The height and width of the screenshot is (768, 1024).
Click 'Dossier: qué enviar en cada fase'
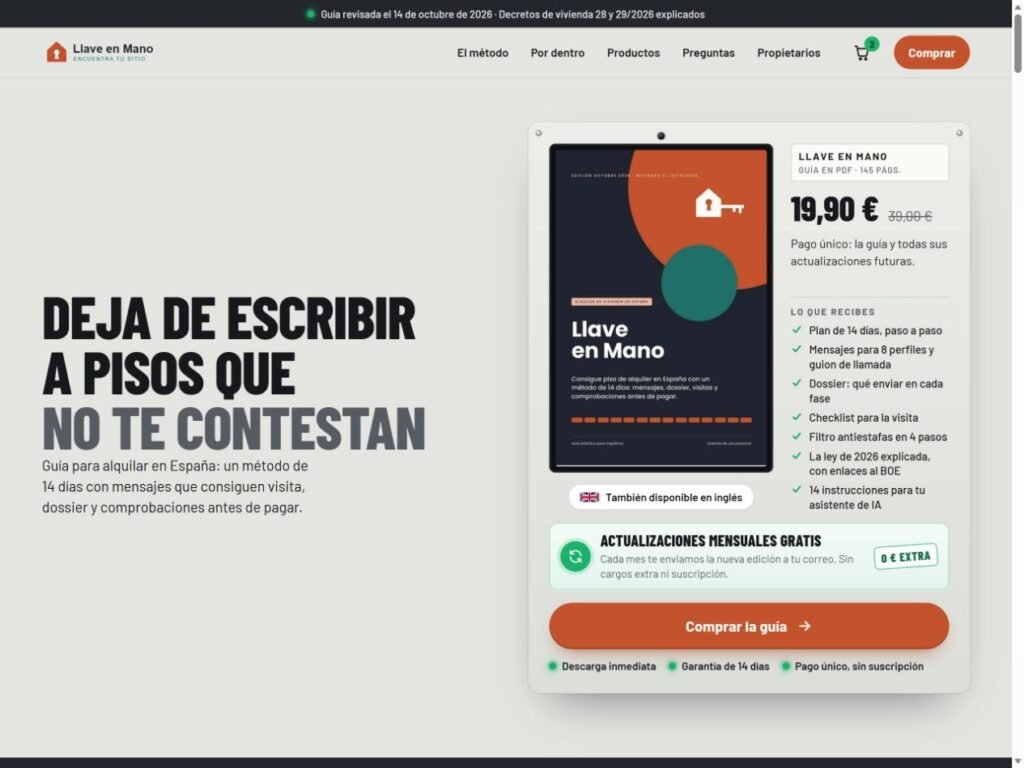(x=876, y=391)
